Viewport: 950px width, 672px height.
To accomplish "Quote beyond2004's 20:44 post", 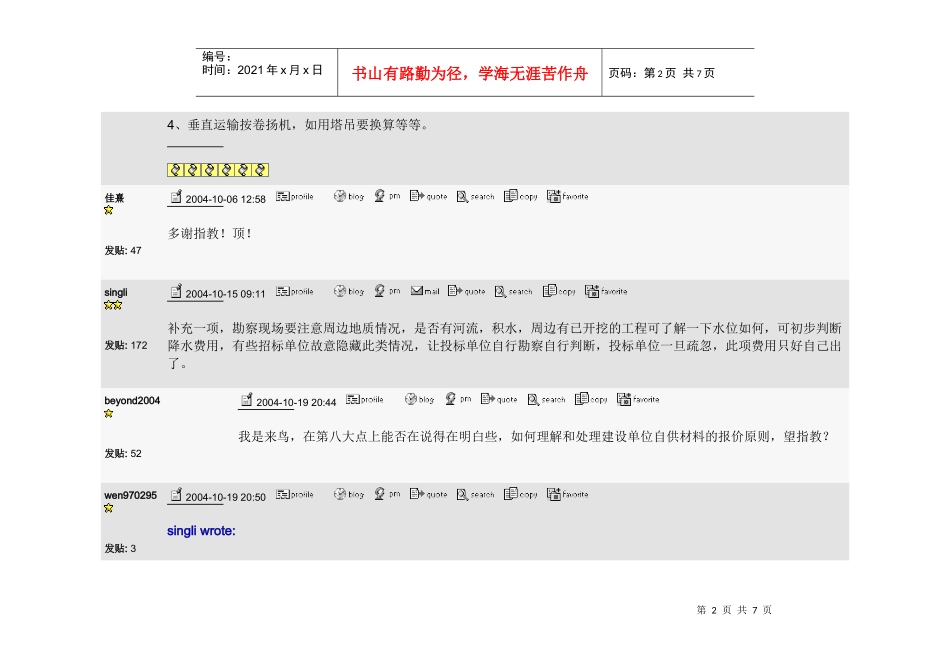I will (499, 399).
